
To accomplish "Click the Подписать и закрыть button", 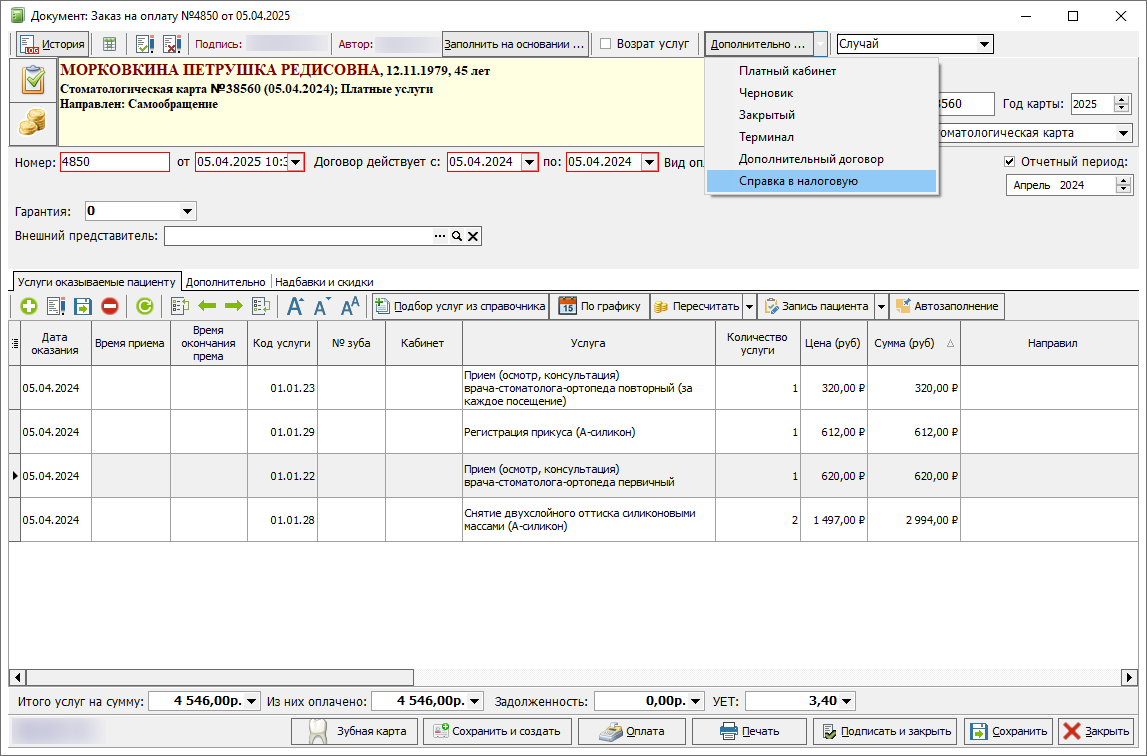I will 886,731.
